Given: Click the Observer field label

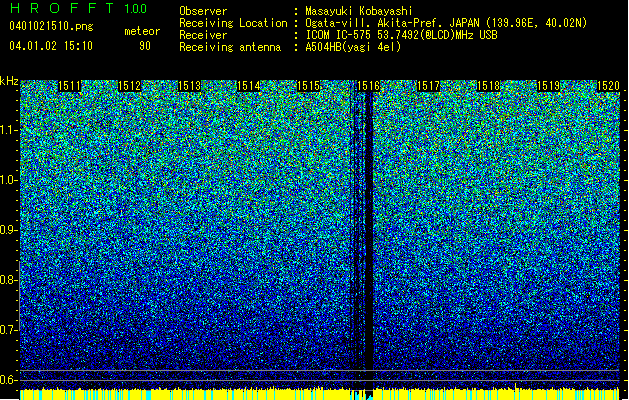Looking at the screenshot, I should [203, 11].
